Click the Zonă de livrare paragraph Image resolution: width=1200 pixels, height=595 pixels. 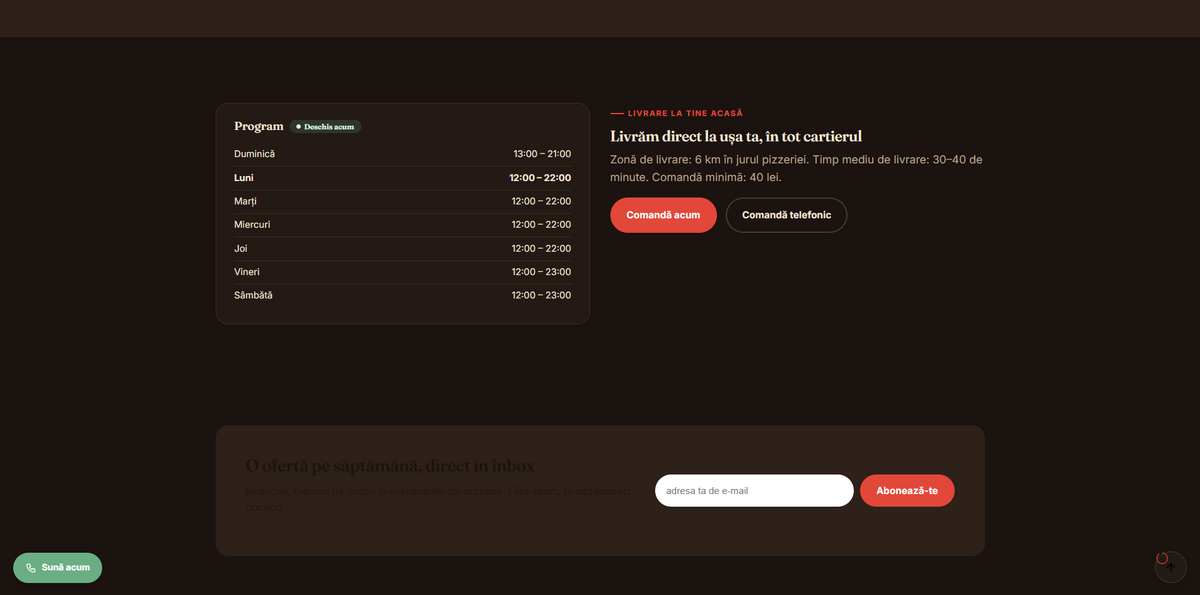[x=797, y=168]
